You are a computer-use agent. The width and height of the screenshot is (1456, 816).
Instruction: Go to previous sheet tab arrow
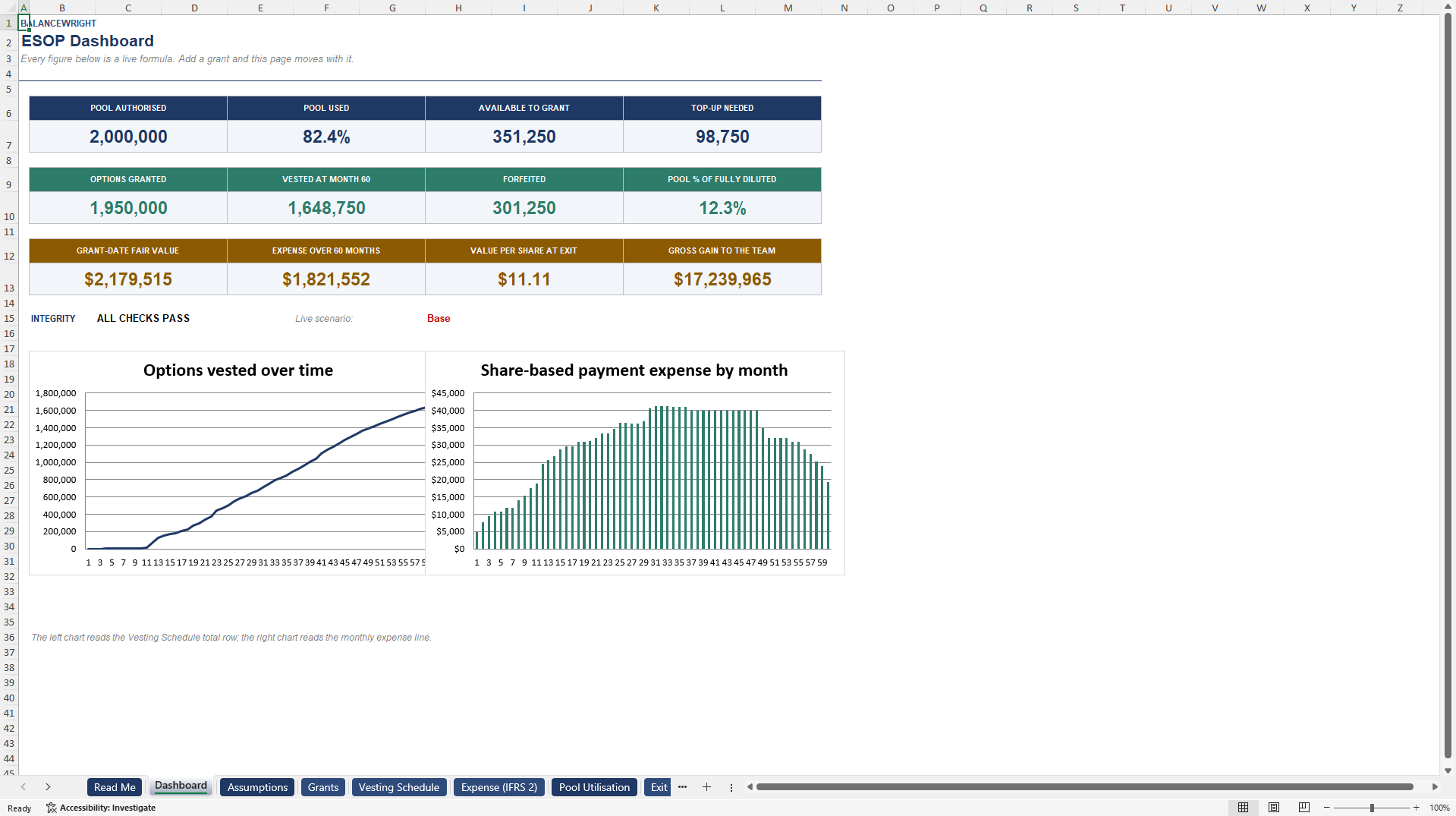24,787
